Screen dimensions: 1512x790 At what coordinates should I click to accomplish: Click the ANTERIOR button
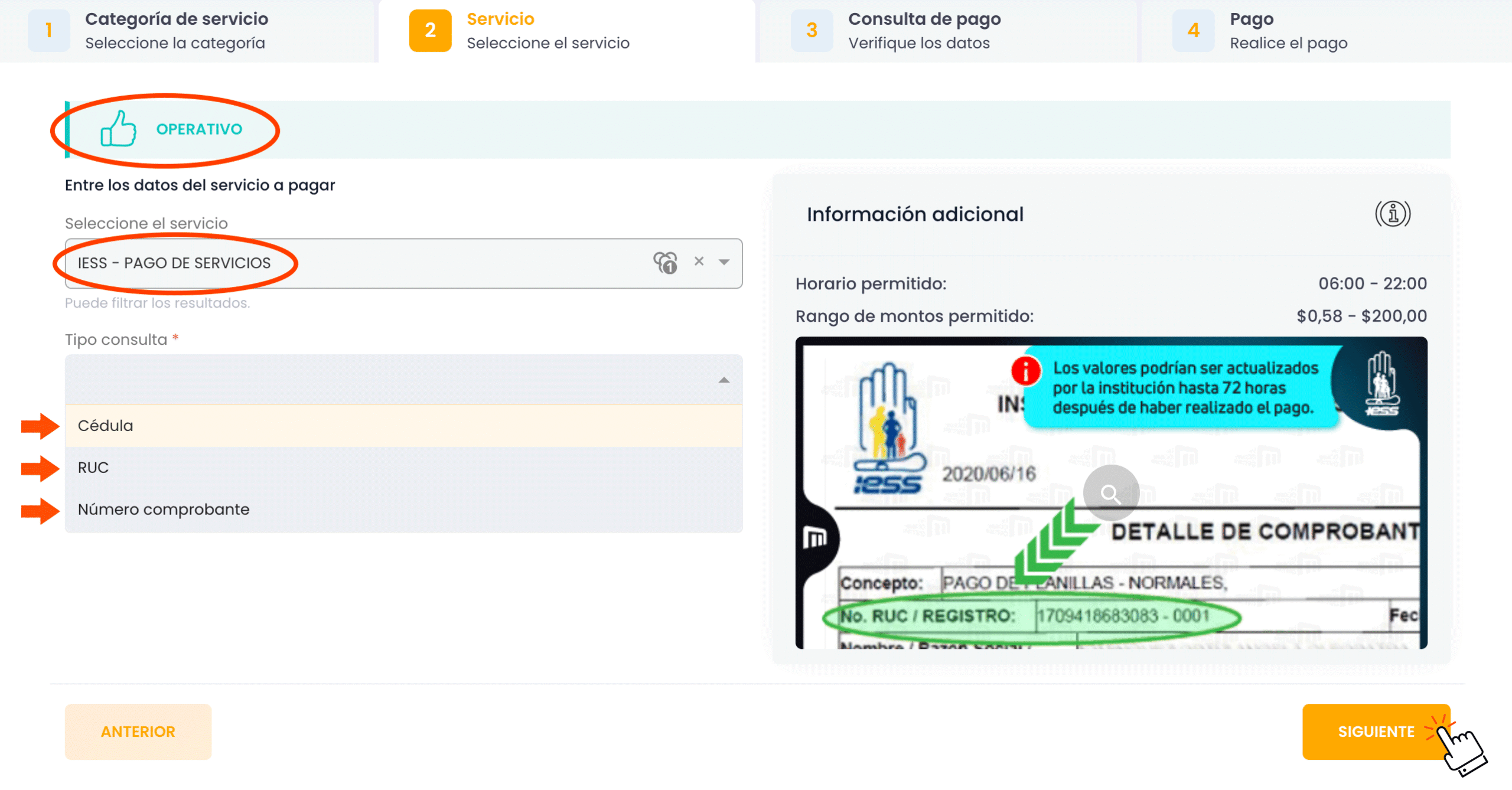138,732
